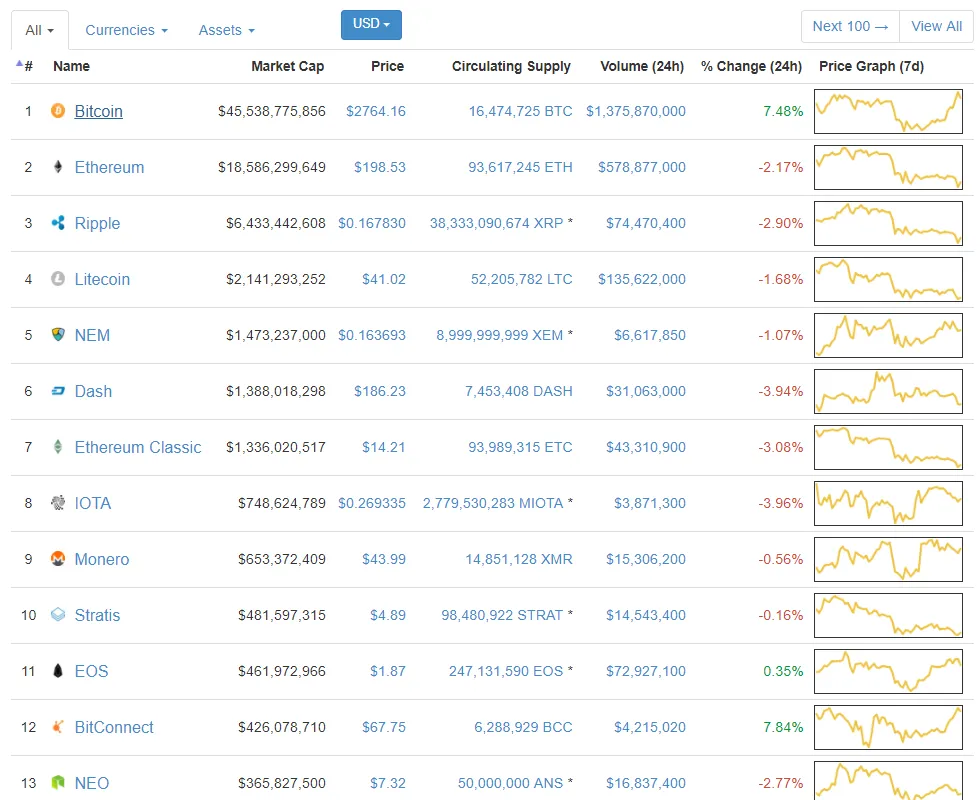The height and width of the screenshot is (800, 980).
Task: Click the Dash logo icon
Action: click(58, 391)
